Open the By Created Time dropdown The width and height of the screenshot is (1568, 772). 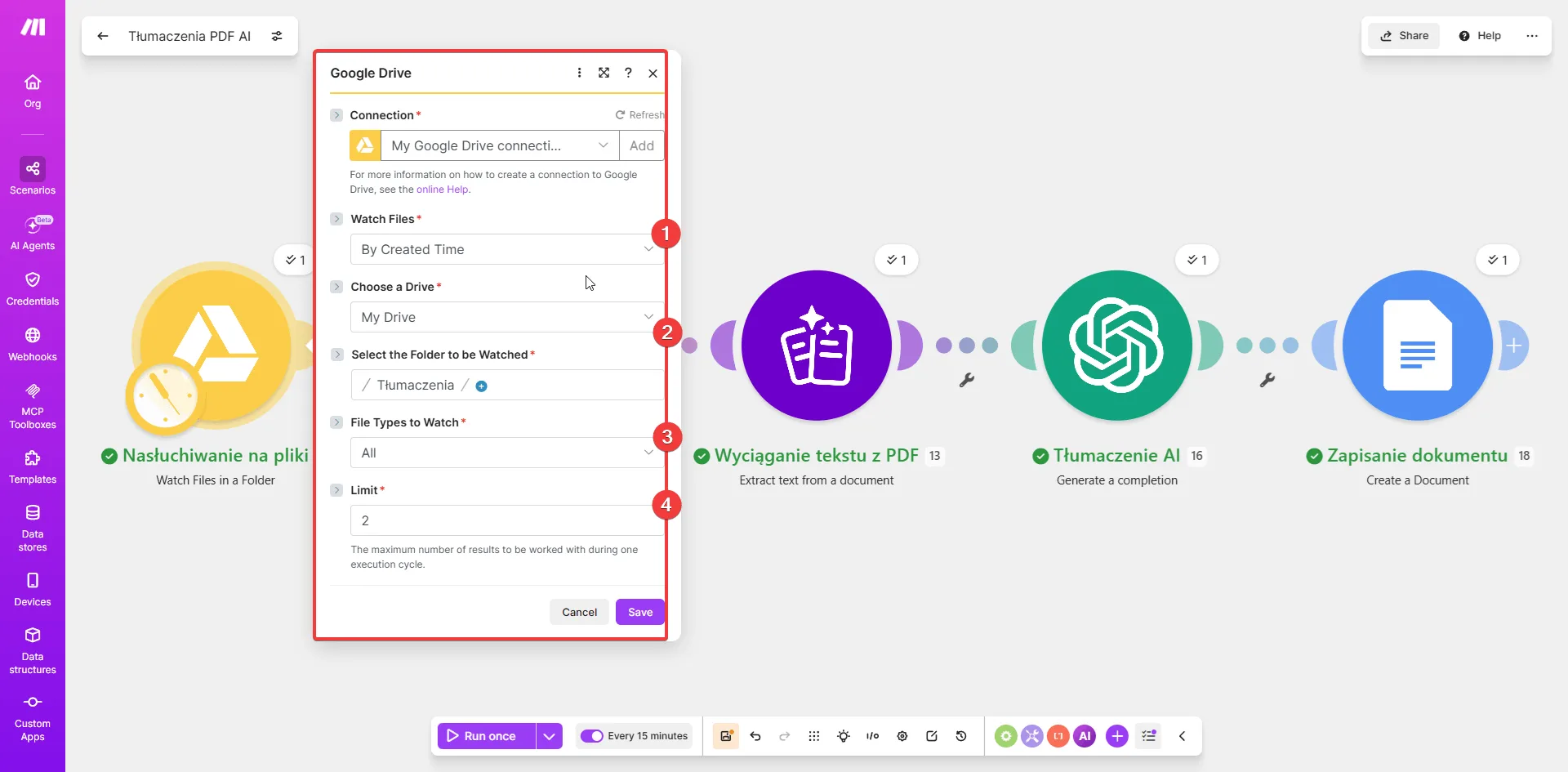tap(507, 249)
